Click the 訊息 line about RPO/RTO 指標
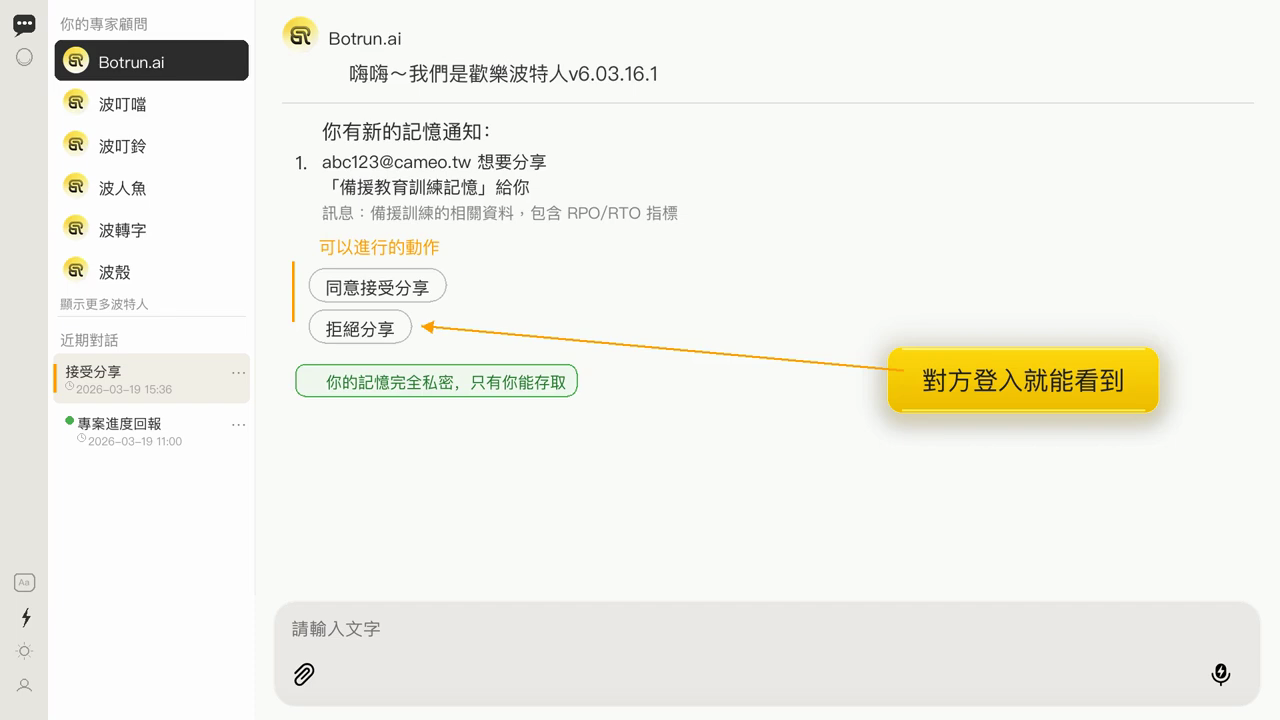Image resolution: width=1280 pixels, height=720 pixels. pos(500,213)
